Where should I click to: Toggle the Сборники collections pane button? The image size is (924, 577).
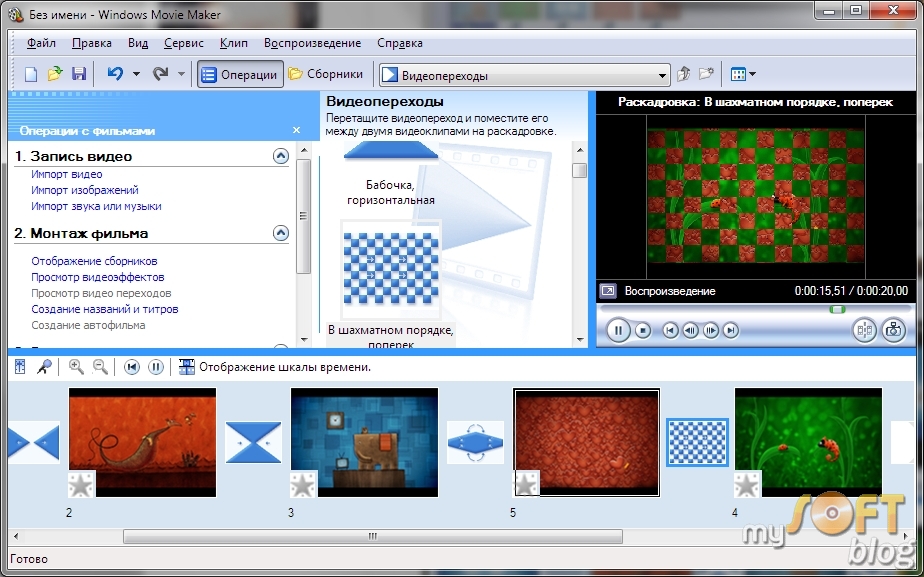[x=326, y=74]
